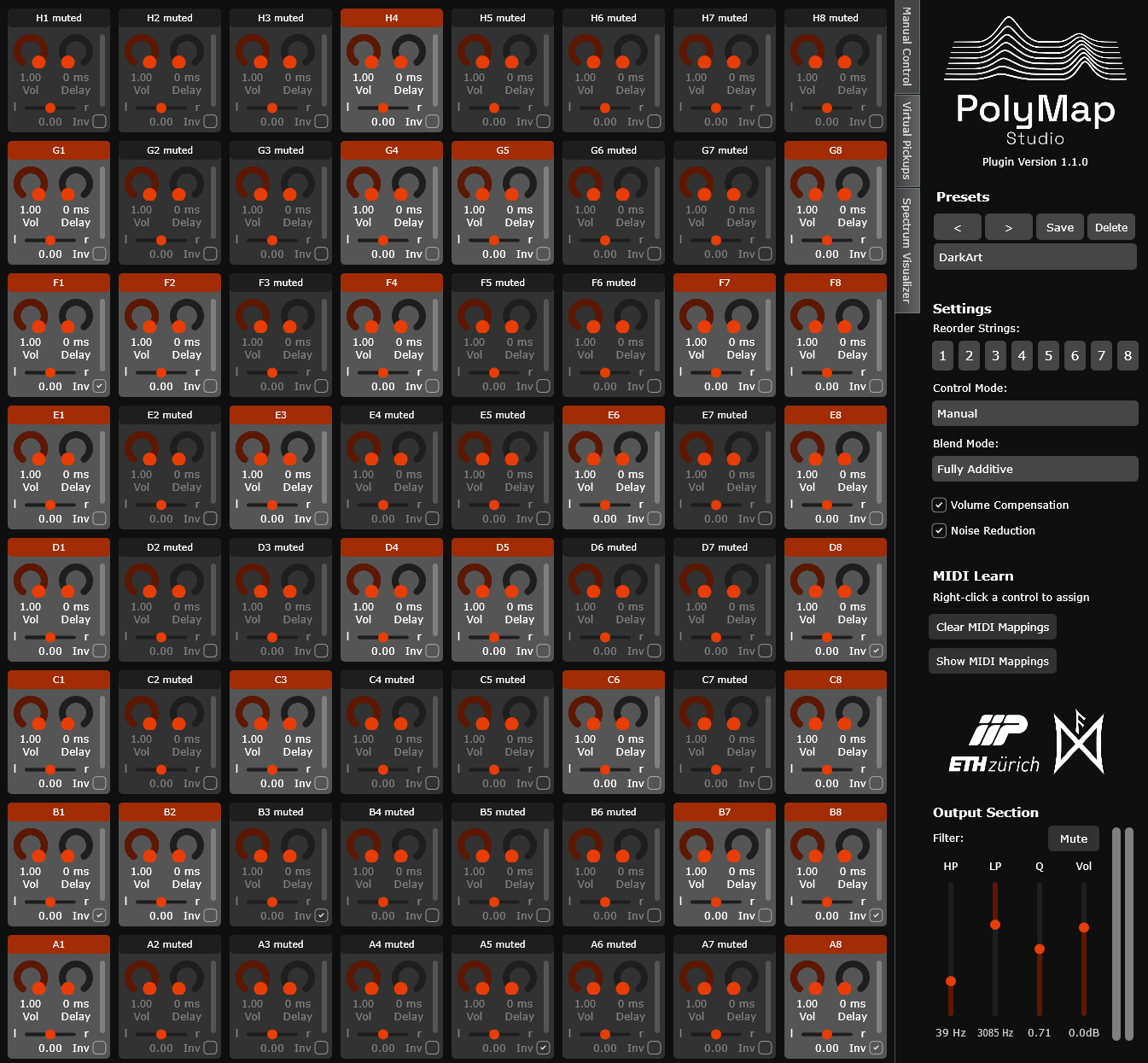The width and height of the screenshot is (1148, 1063).
Task: Go to previous preset with left arrow
Action: pyautogui.click(x=957, y=228)
